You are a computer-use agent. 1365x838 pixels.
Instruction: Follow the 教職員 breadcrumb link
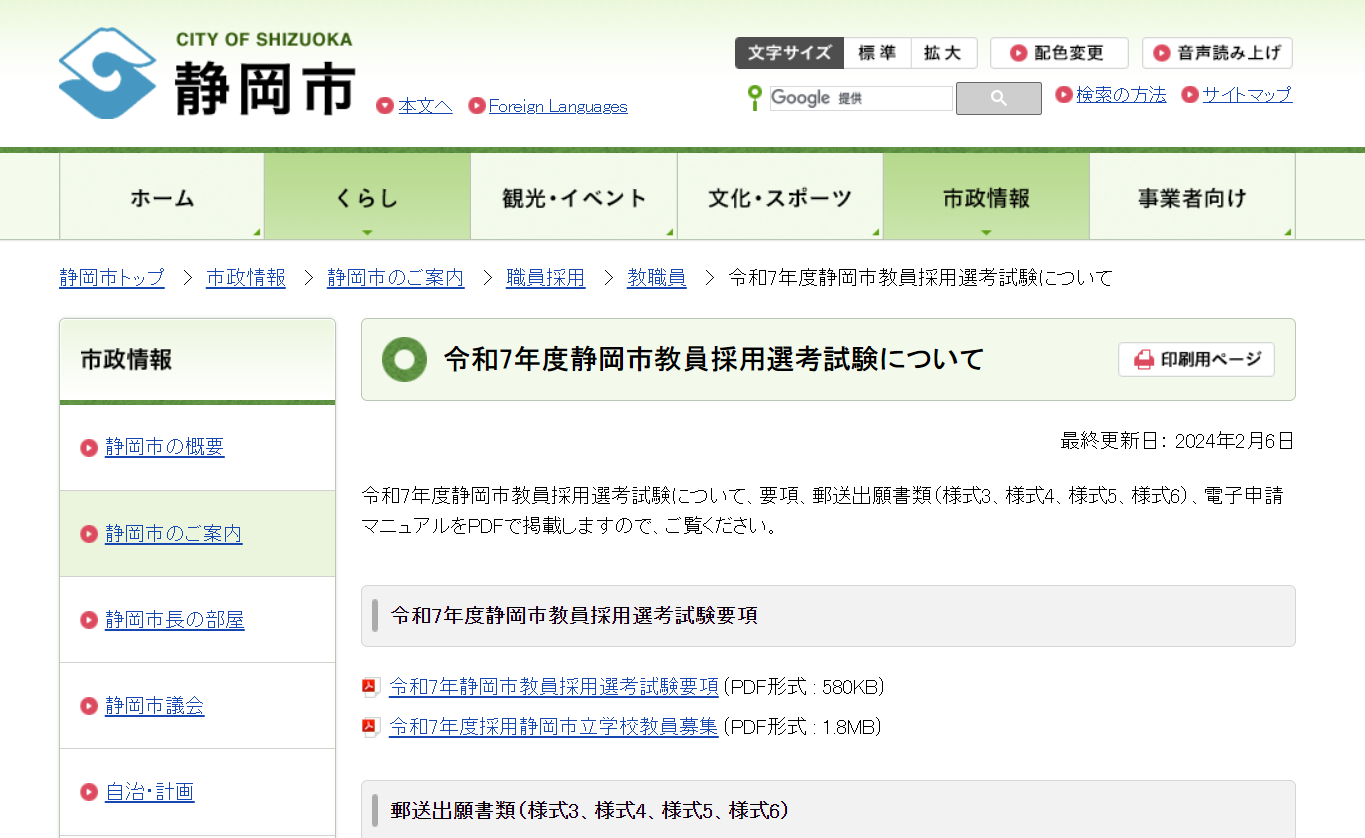(x=657, y=277)
